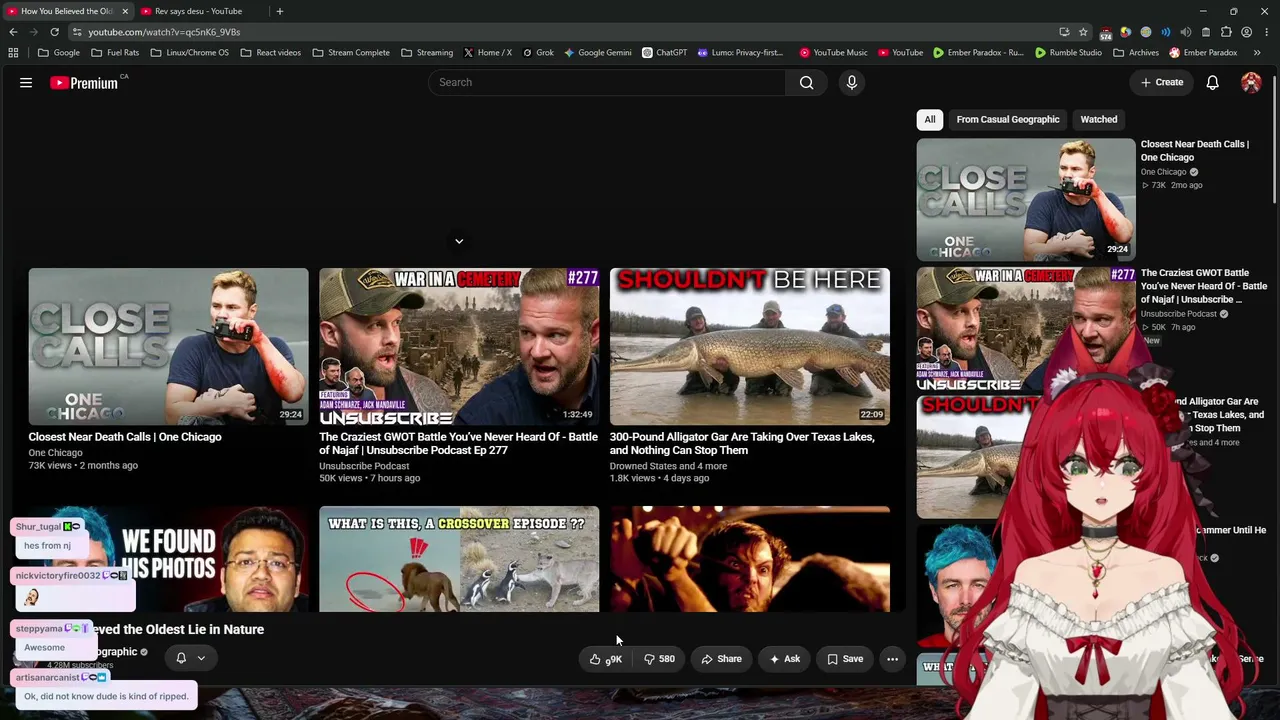The height and width of the screenshot is (720, 1280).
Task: Open sidebar 'Closest Near Death Calls' title
Action: pos(1195,151)
